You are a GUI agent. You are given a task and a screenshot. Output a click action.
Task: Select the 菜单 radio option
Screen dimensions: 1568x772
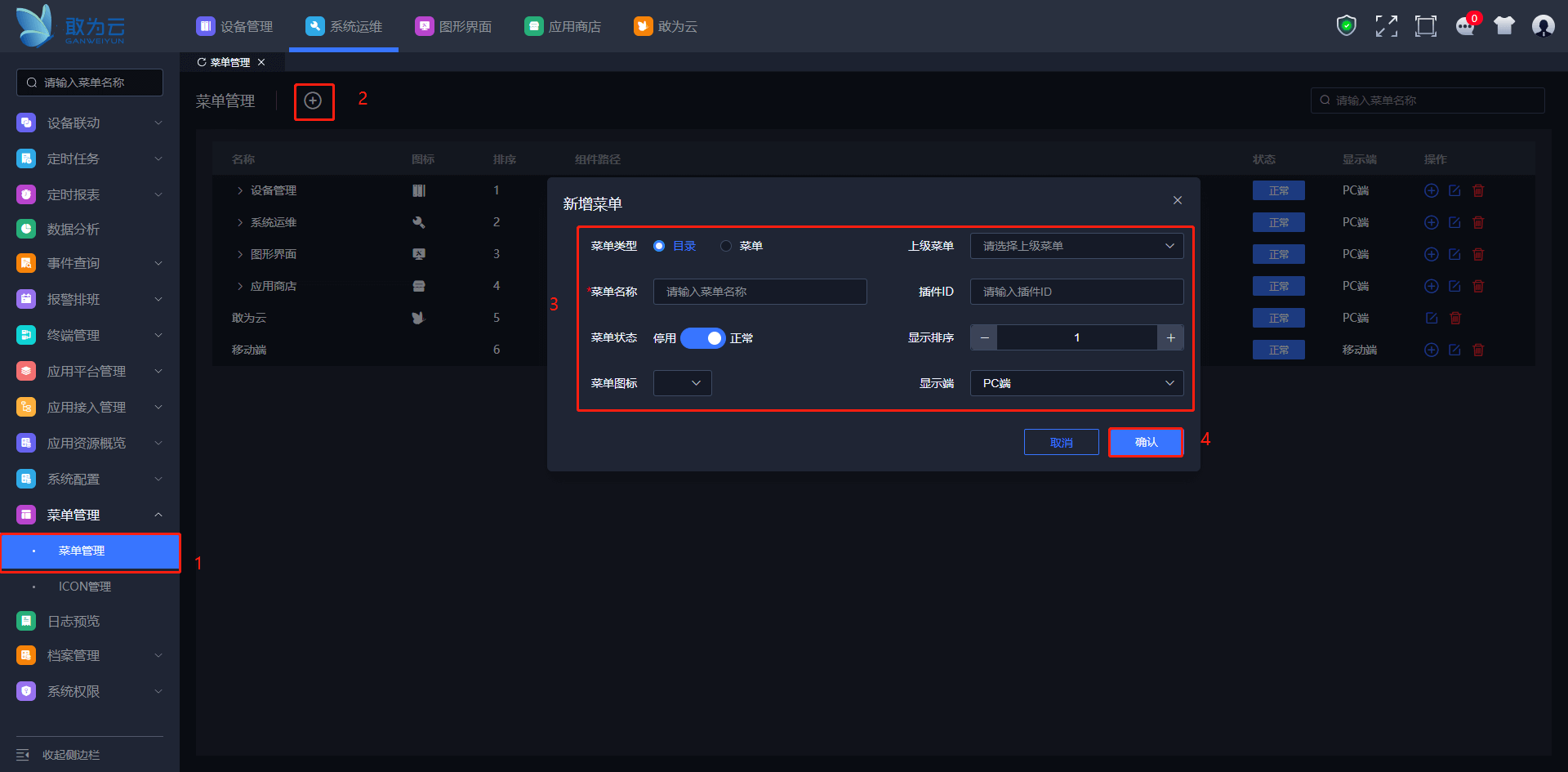pos(726,246)
